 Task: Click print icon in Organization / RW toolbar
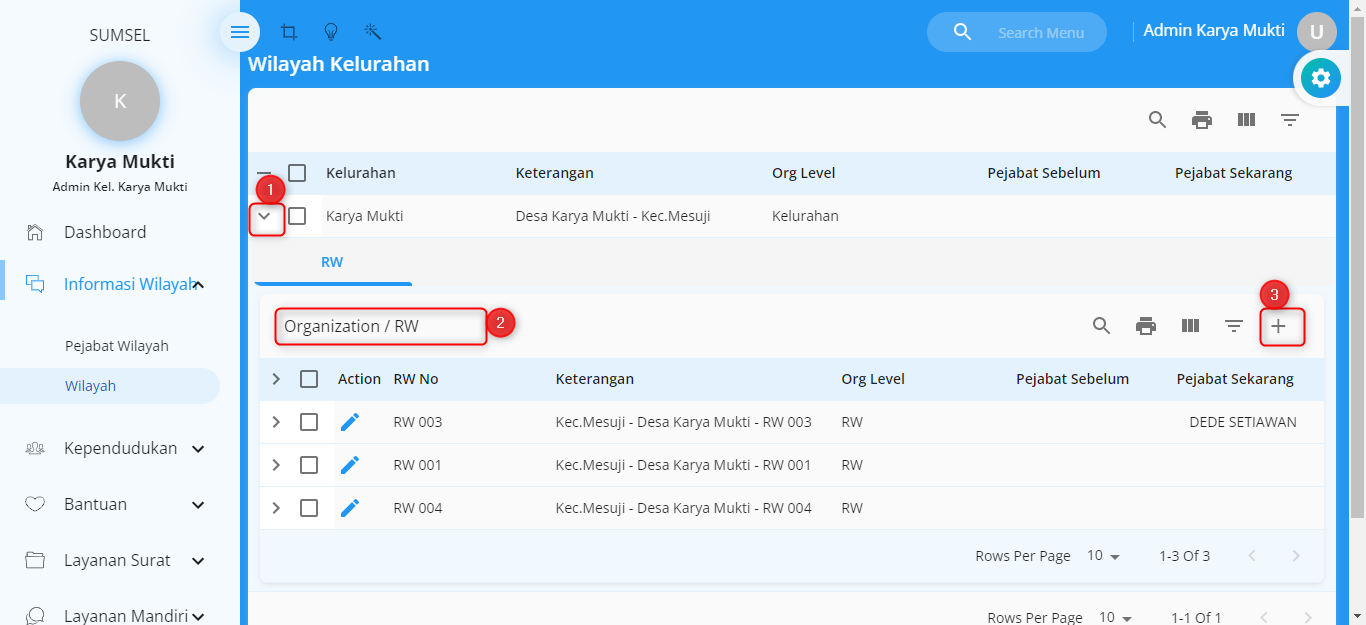[1146, 326]
